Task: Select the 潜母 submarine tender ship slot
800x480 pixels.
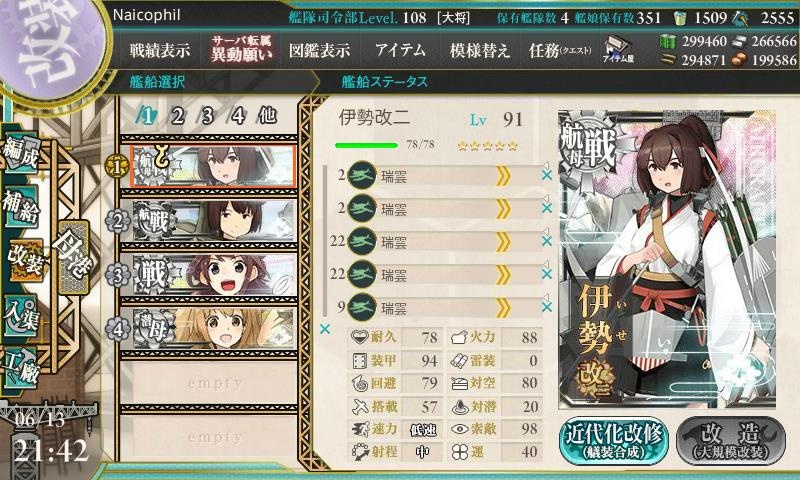Action: click(x=213, y=329)
